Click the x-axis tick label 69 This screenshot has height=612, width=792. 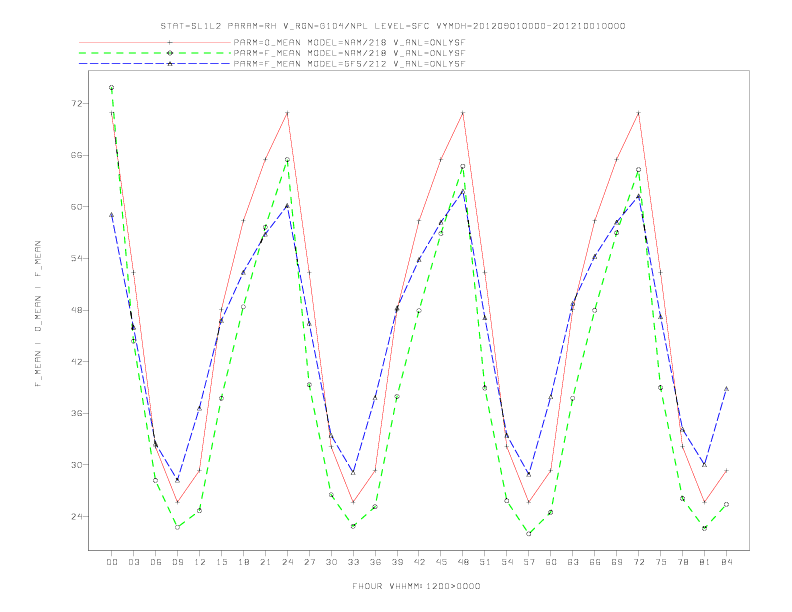pyautogui.click(x=617, y=562)
